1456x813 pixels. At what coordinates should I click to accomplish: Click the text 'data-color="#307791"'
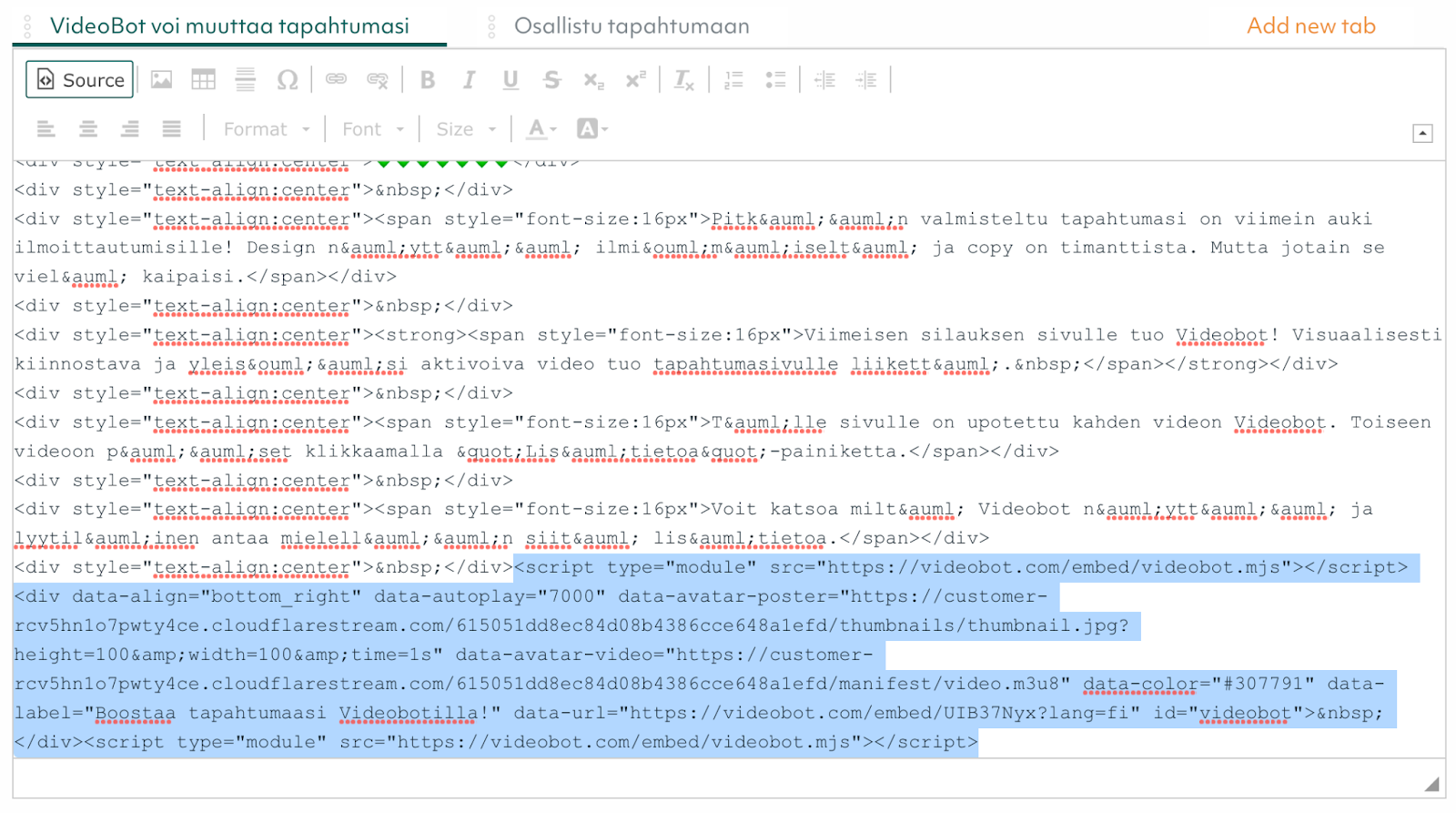coord(1199,684)
